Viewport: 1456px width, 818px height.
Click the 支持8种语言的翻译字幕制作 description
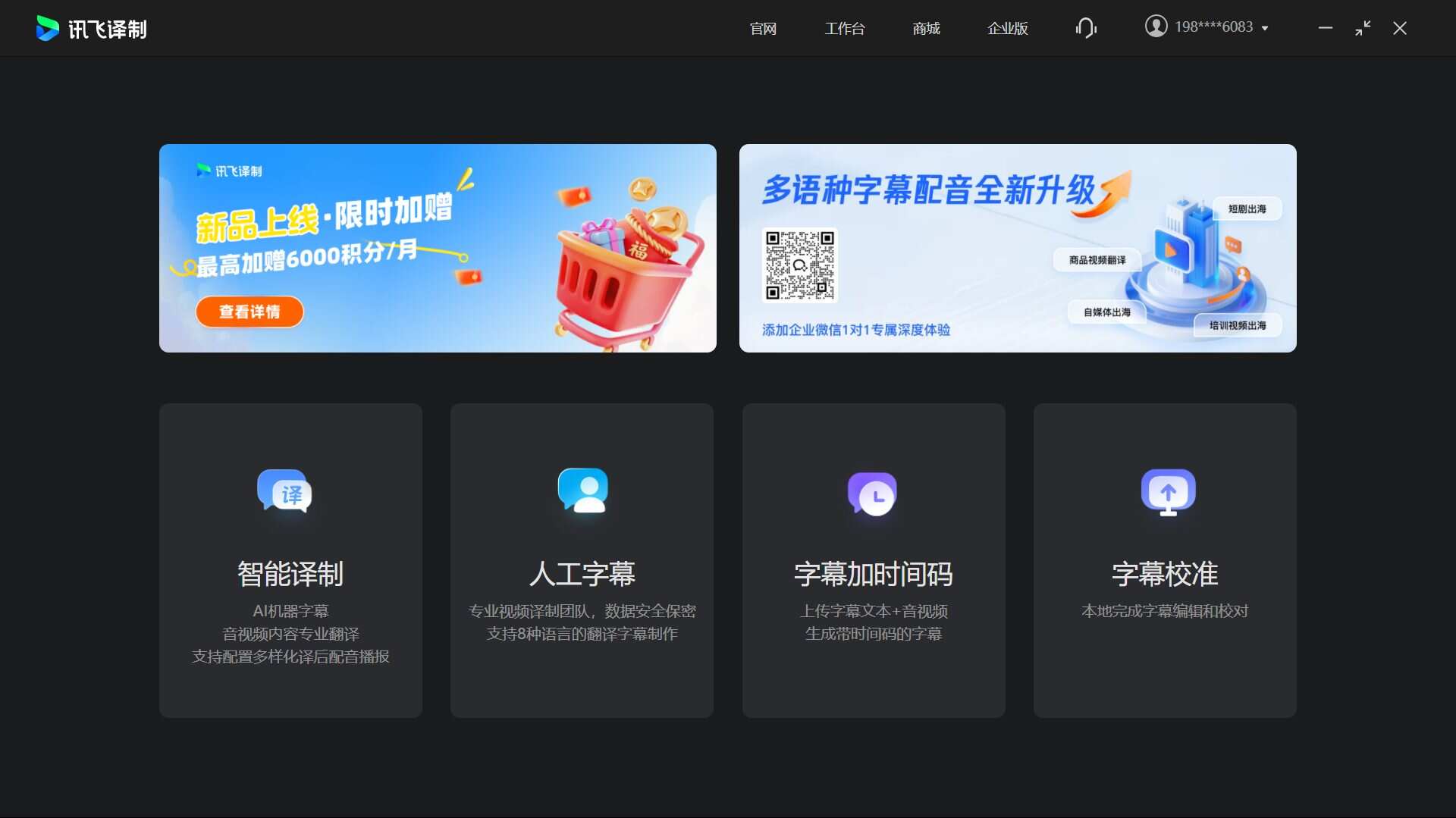[x=582, y=634]
